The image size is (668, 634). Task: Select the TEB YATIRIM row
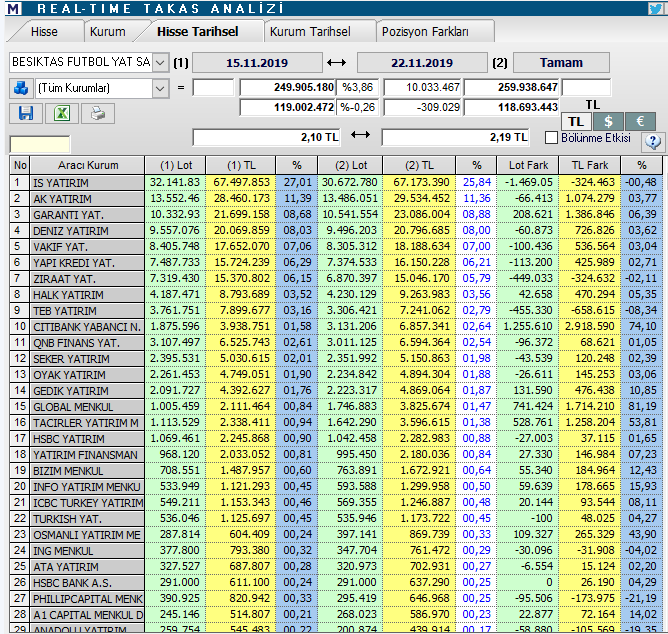[x=336, y=311]
